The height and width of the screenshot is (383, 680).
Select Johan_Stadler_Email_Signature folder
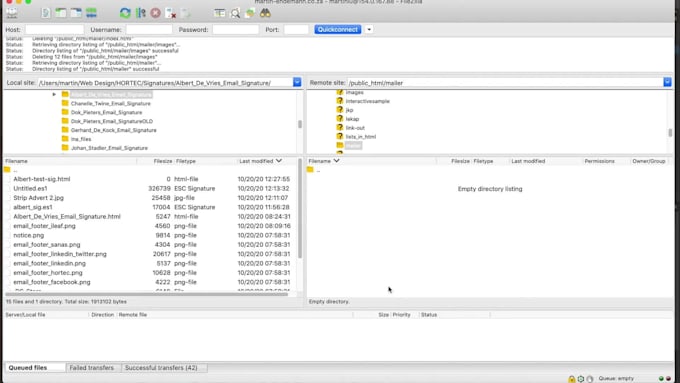(x=109, y=148)
